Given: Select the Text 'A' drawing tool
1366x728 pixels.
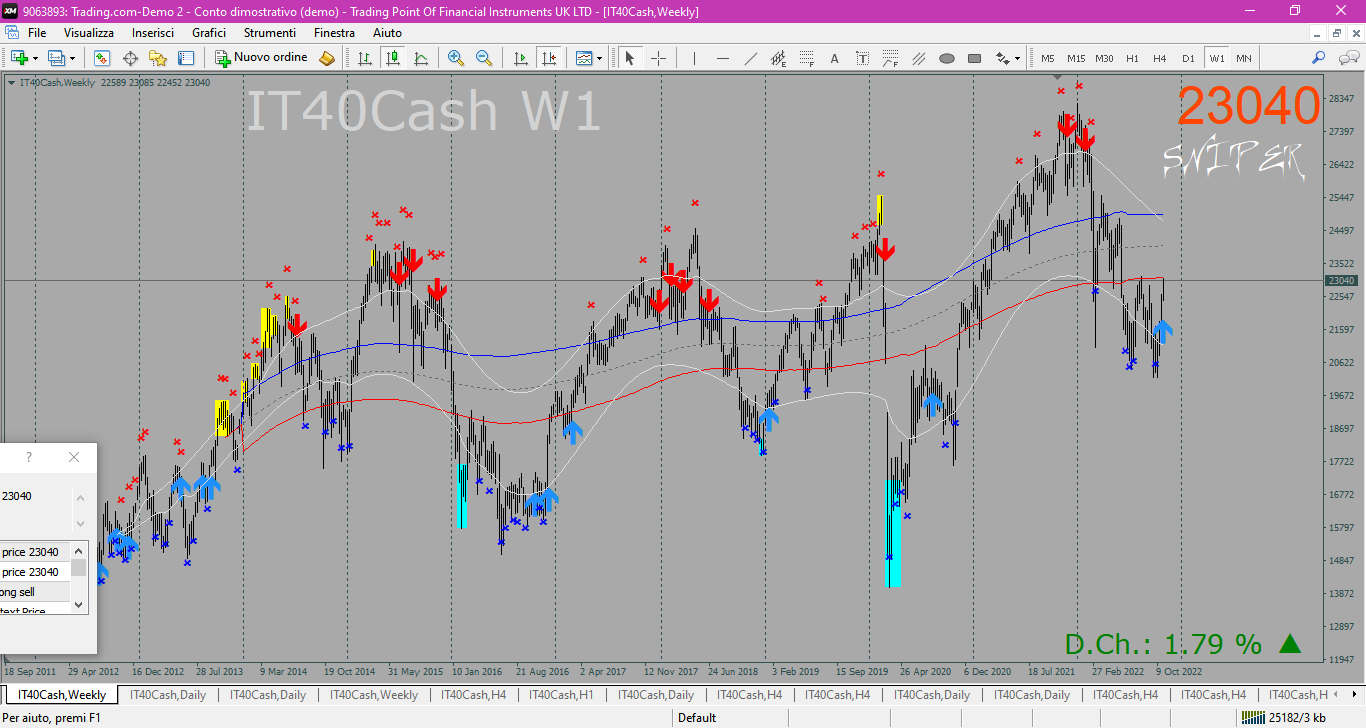Looking at the screenshot, I should pyautogui.click(x=834, y=58).
